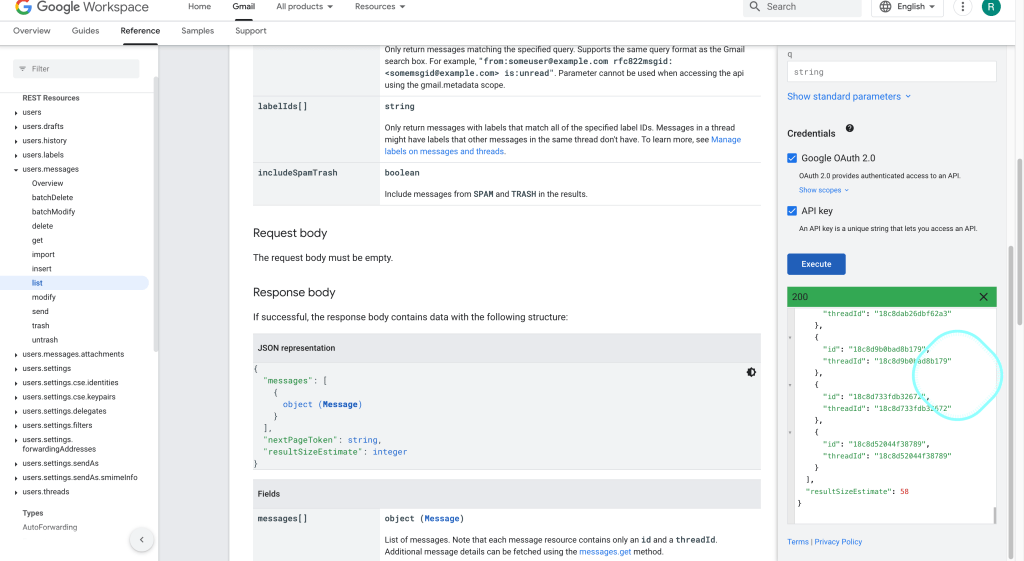Click the blue Execute button
The width and height of the screenshot is (1024, 561).
click(x=816, y=264)
